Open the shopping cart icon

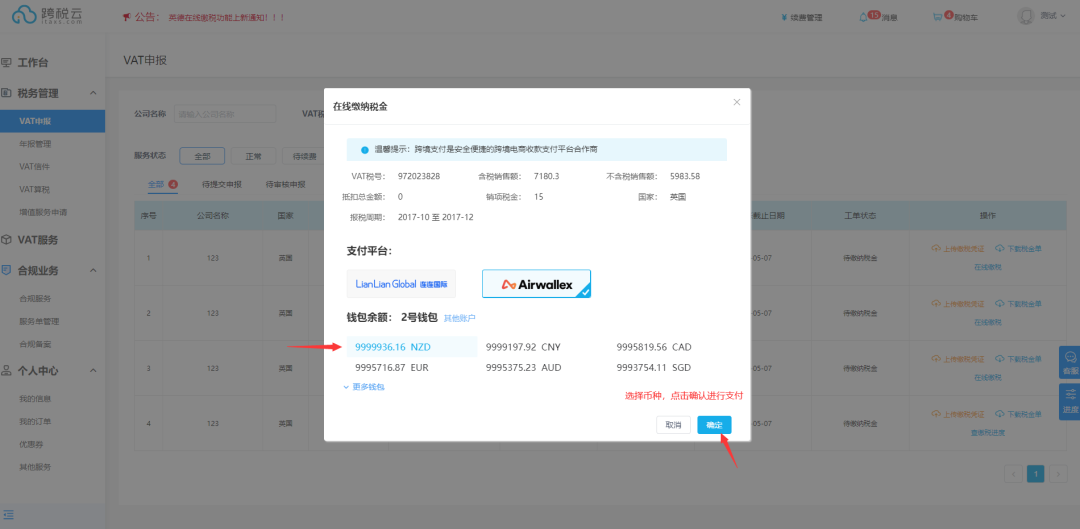click(937, 17)
